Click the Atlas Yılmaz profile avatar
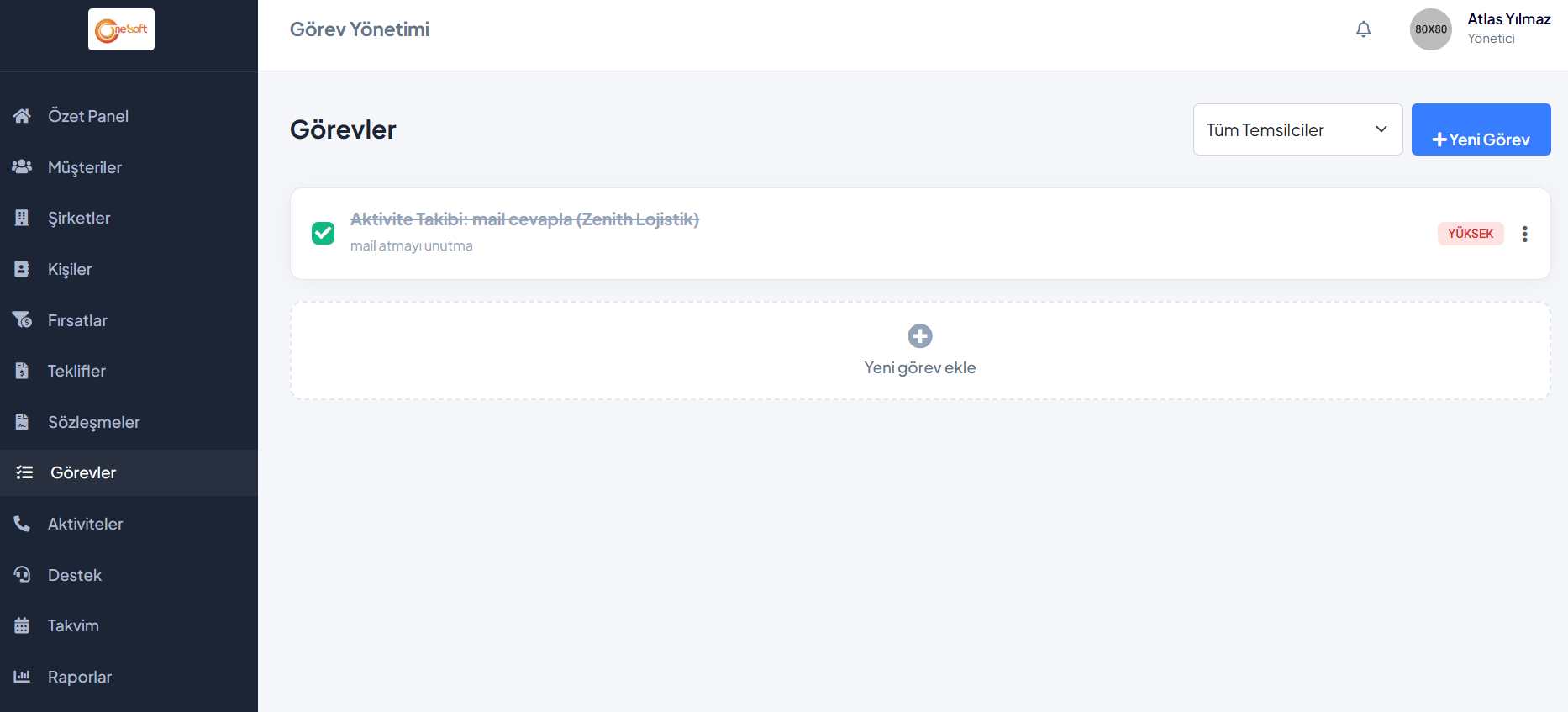 point(1430,29)
